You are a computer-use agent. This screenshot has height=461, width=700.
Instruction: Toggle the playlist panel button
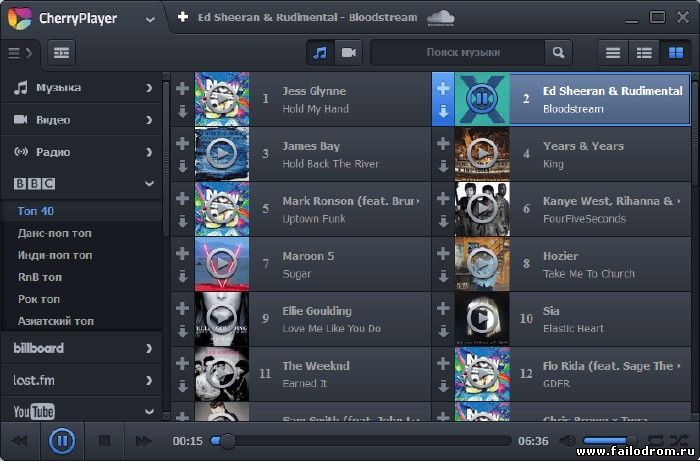(x=62, y=53)
